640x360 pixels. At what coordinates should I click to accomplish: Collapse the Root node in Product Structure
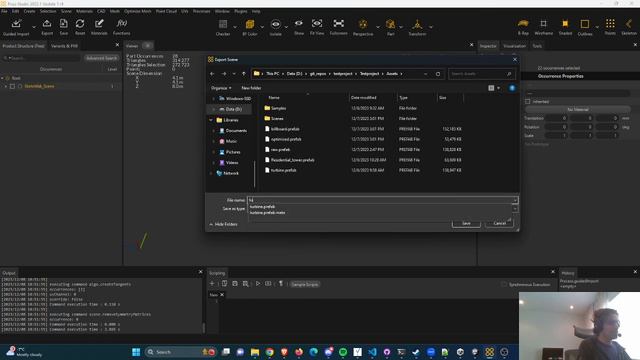pyautogui.click(x=2, y=78)
